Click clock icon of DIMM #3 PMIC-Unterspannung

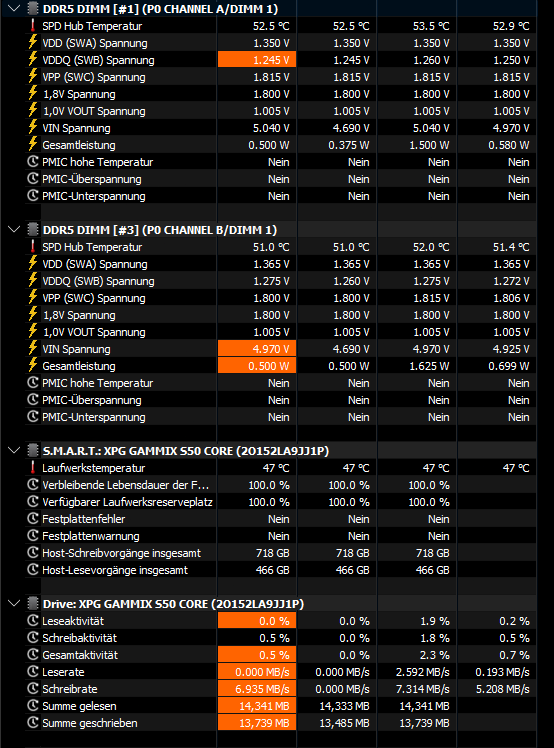[32, 416]
